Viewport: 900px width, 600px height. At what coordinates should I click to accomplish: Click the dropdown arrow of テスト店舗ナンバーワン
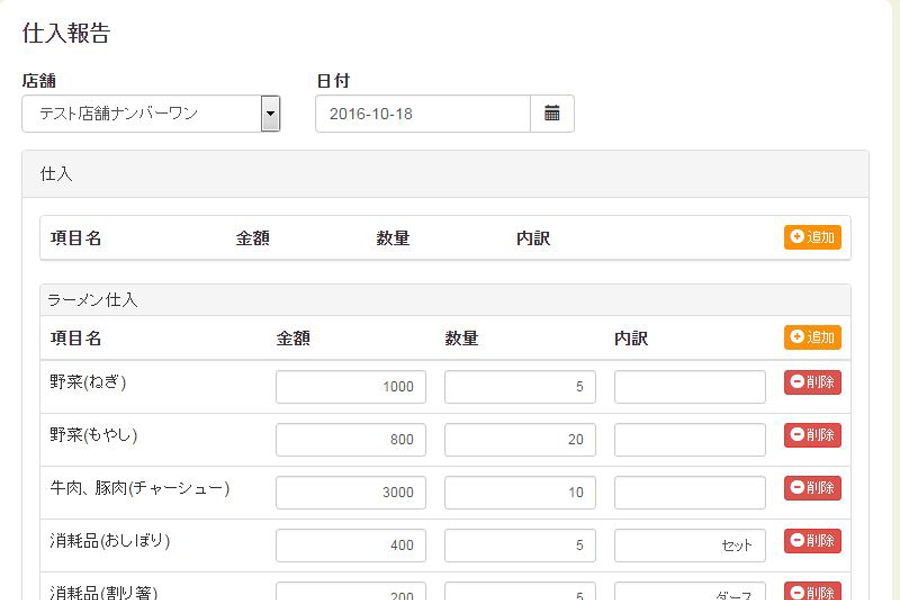click(270, 114)
